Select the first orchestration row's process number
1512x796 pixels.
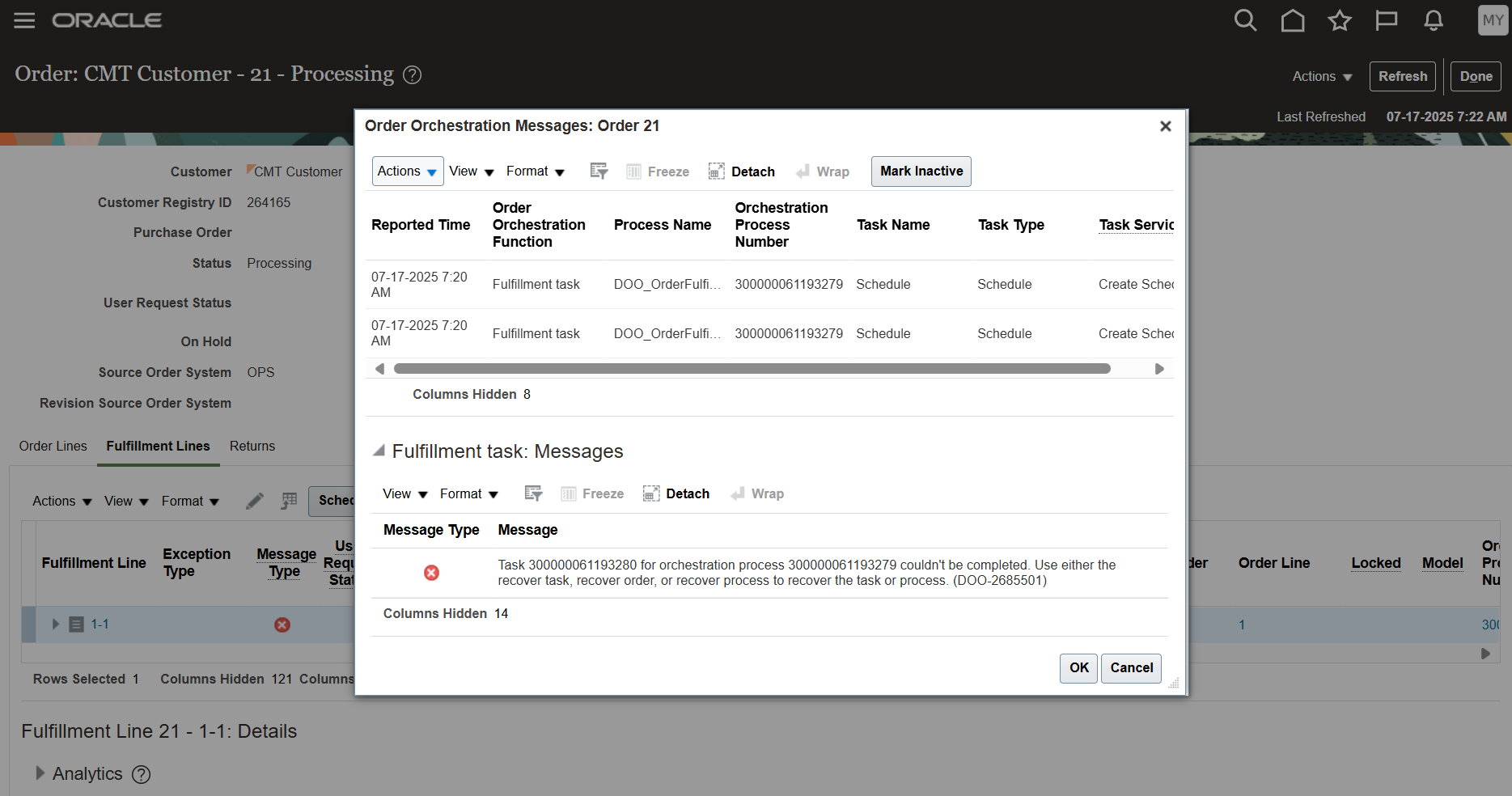click(789, 285)
